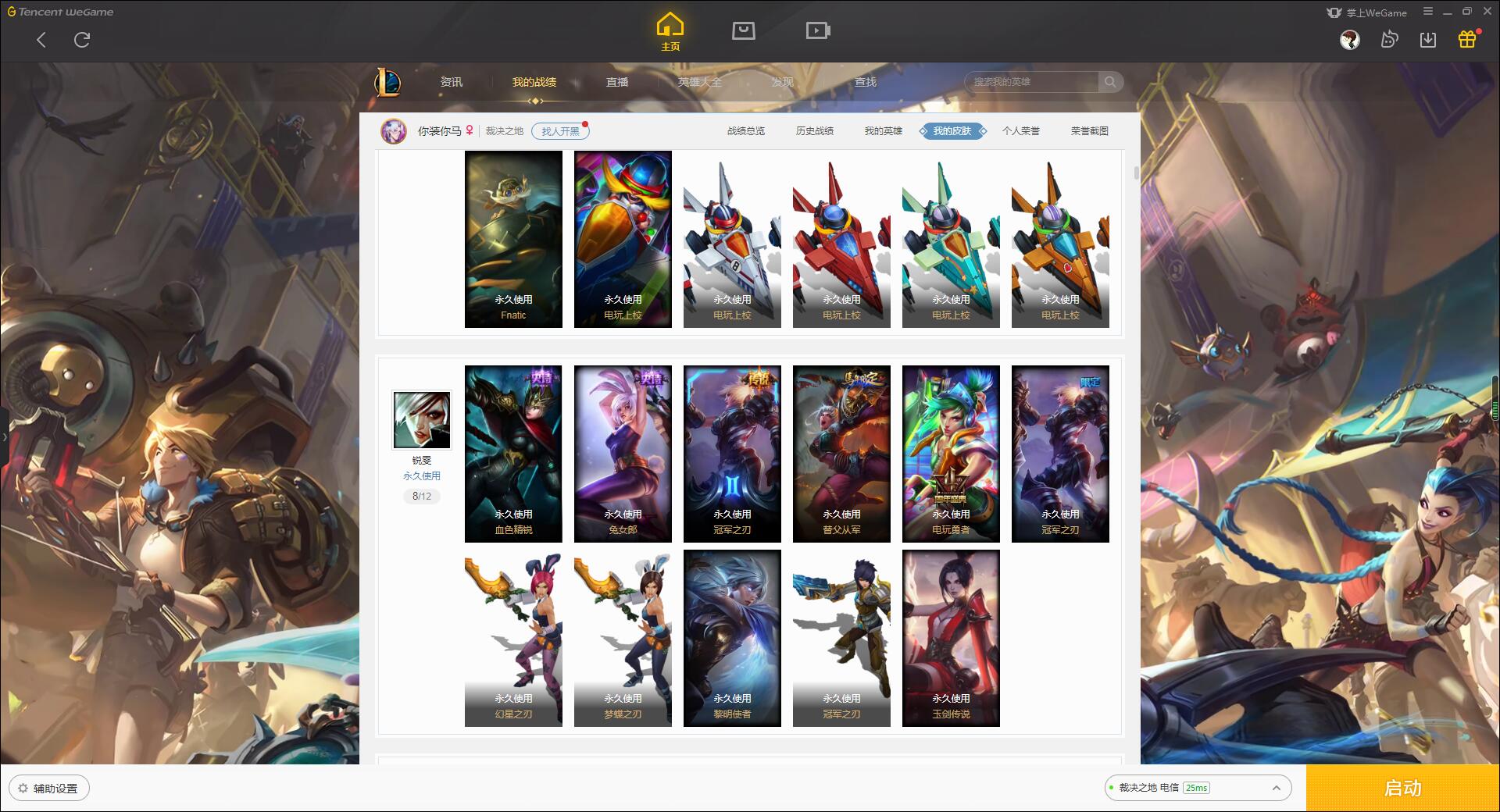1500x812 pixels.
Task: Open the 督父从军 skin card
Action: point(841,454)
